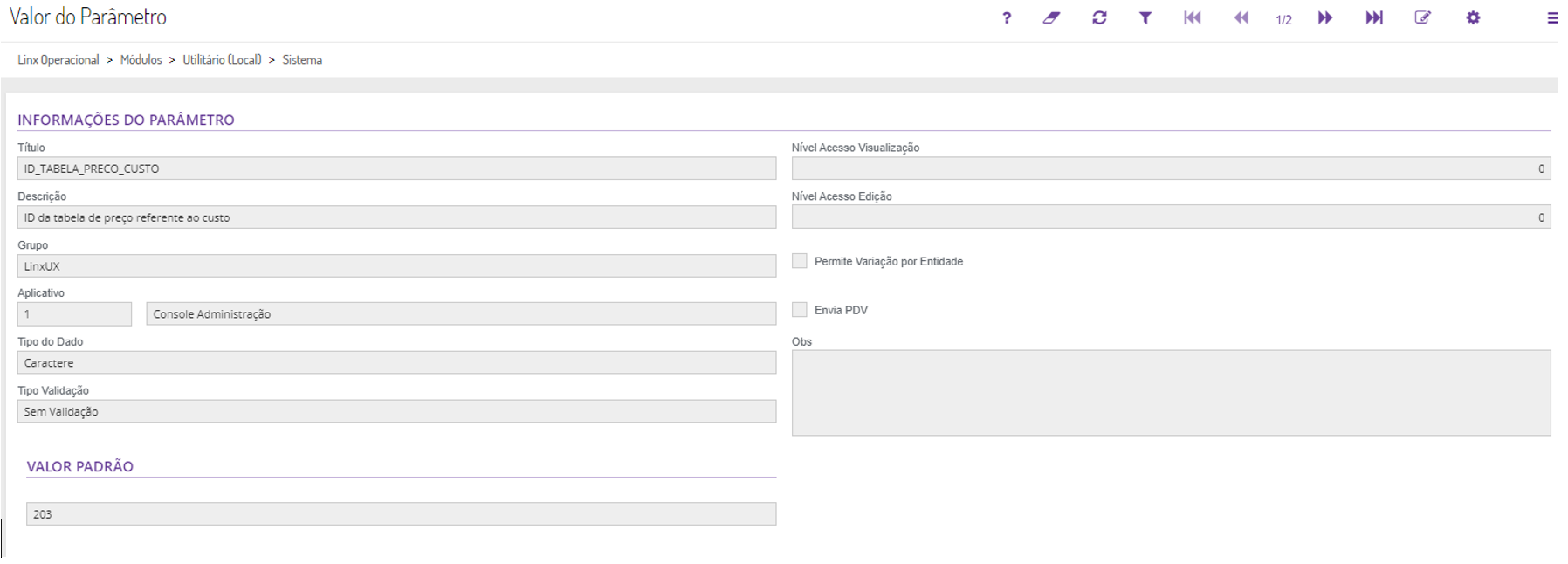Viewport: 1568px width, 564px height.
Task: Open the settings gear icon
Action: click(x=1473, y=17)
